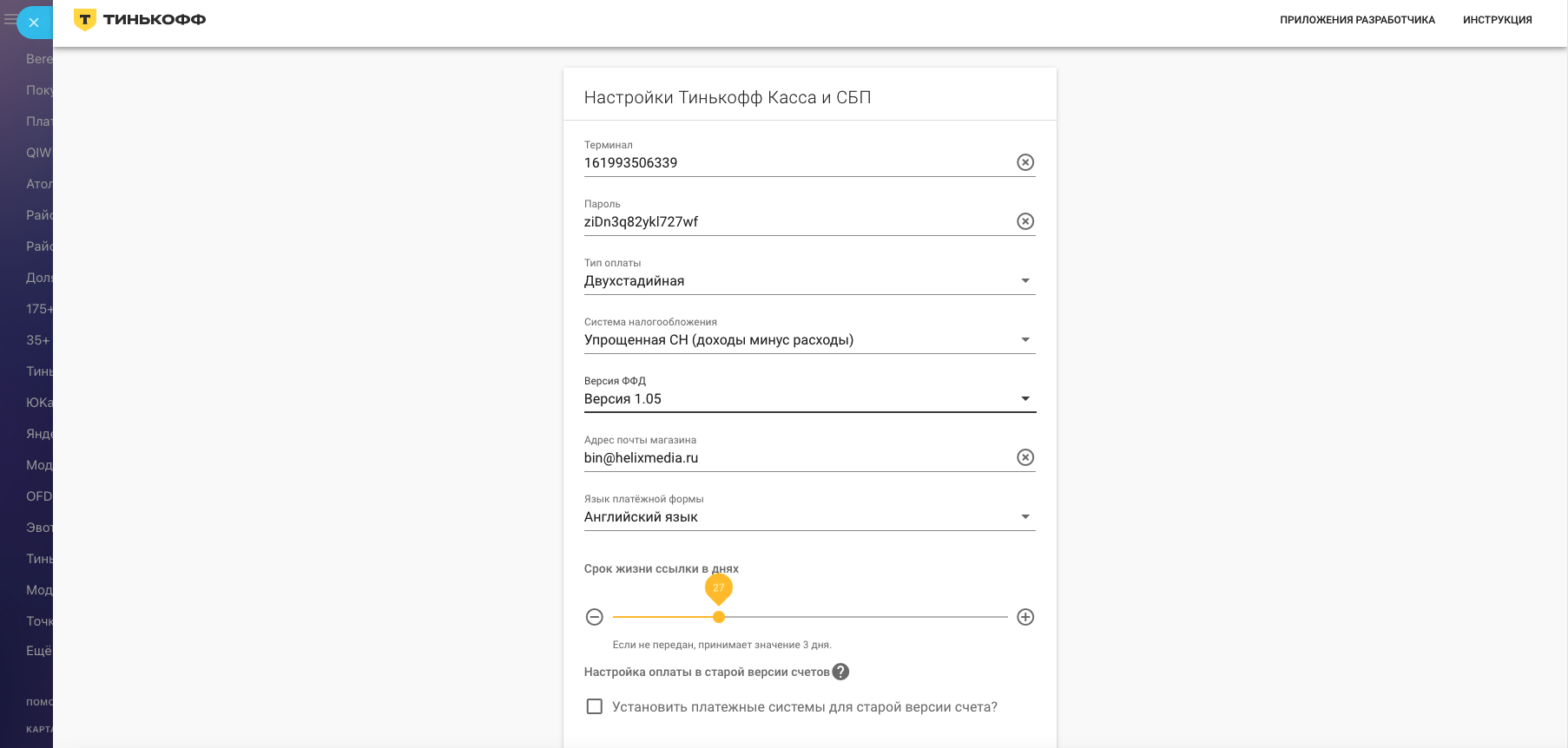Open help for old invoice payment settings

click(x=840, y=672)
